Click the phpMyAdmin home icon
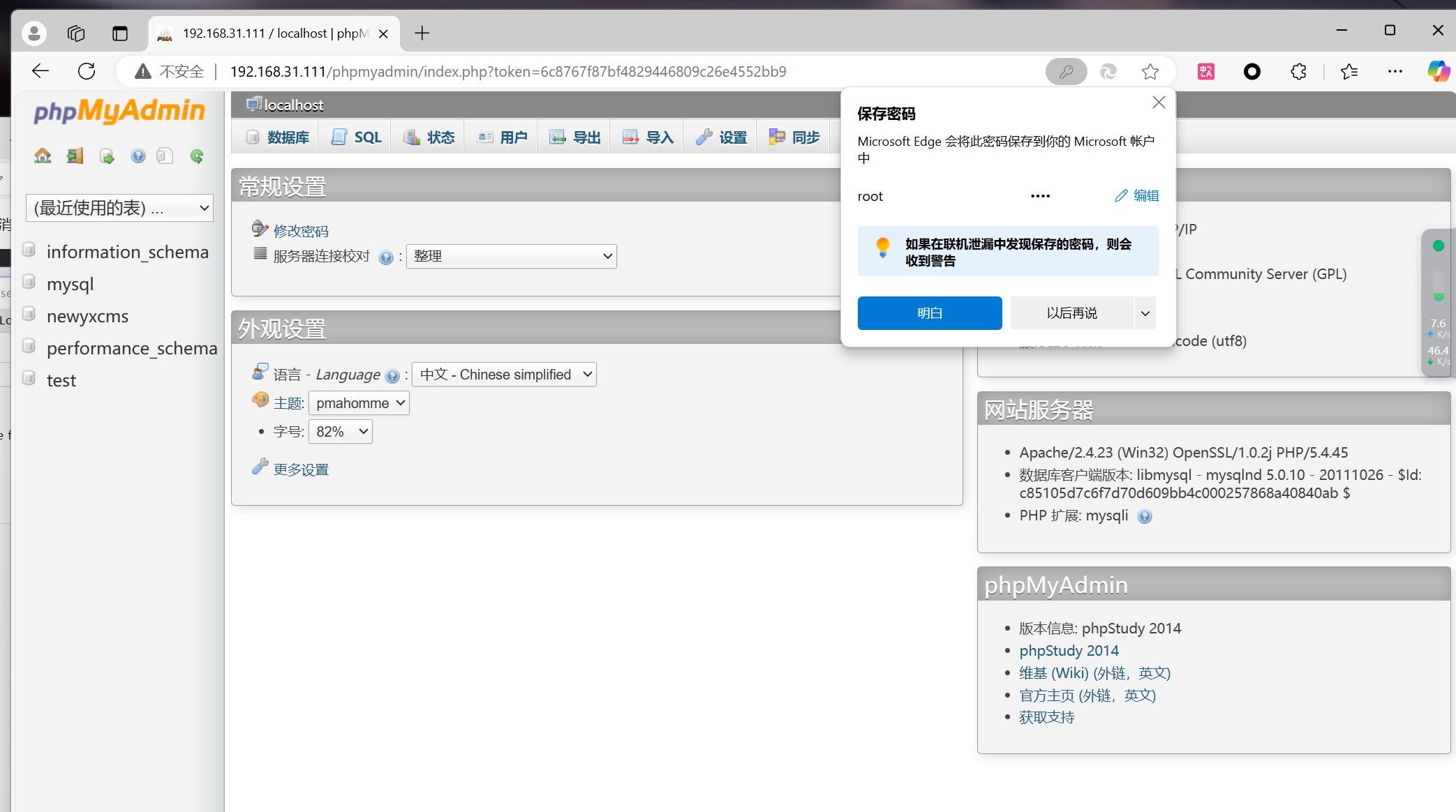Image resolution: width=1456 pixels, height=812 pixels. pos(43,156)
